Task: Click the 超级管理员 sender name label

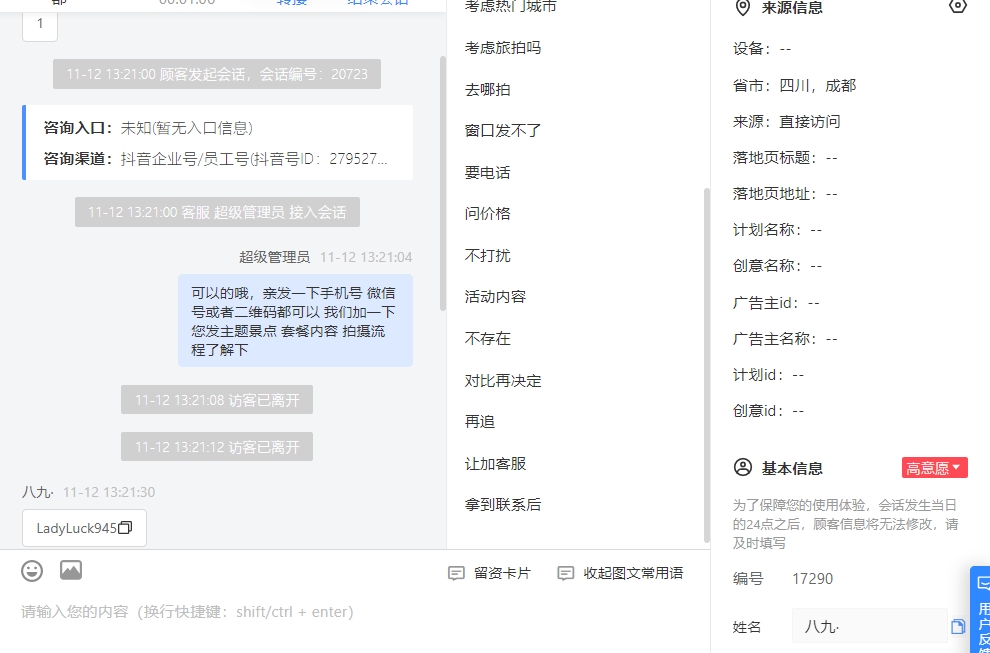Action: tap(275, 257)
